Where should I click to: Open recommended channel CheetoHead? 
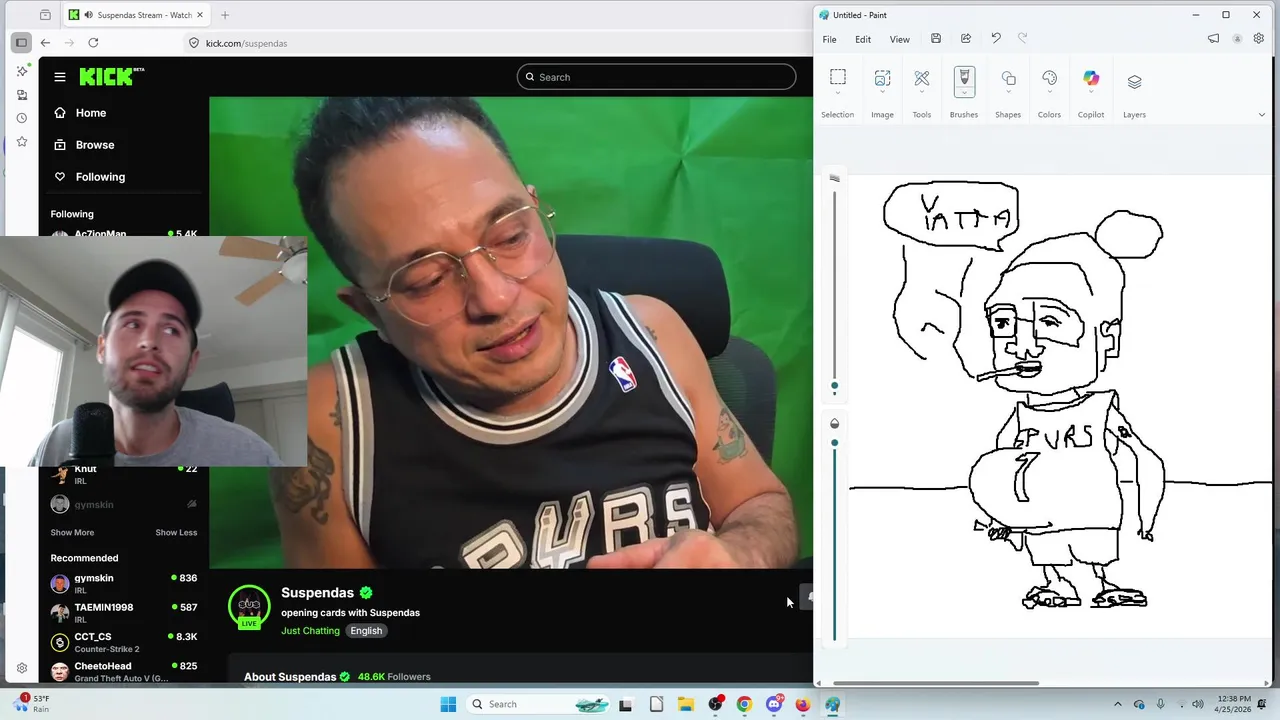coord(124,671)
